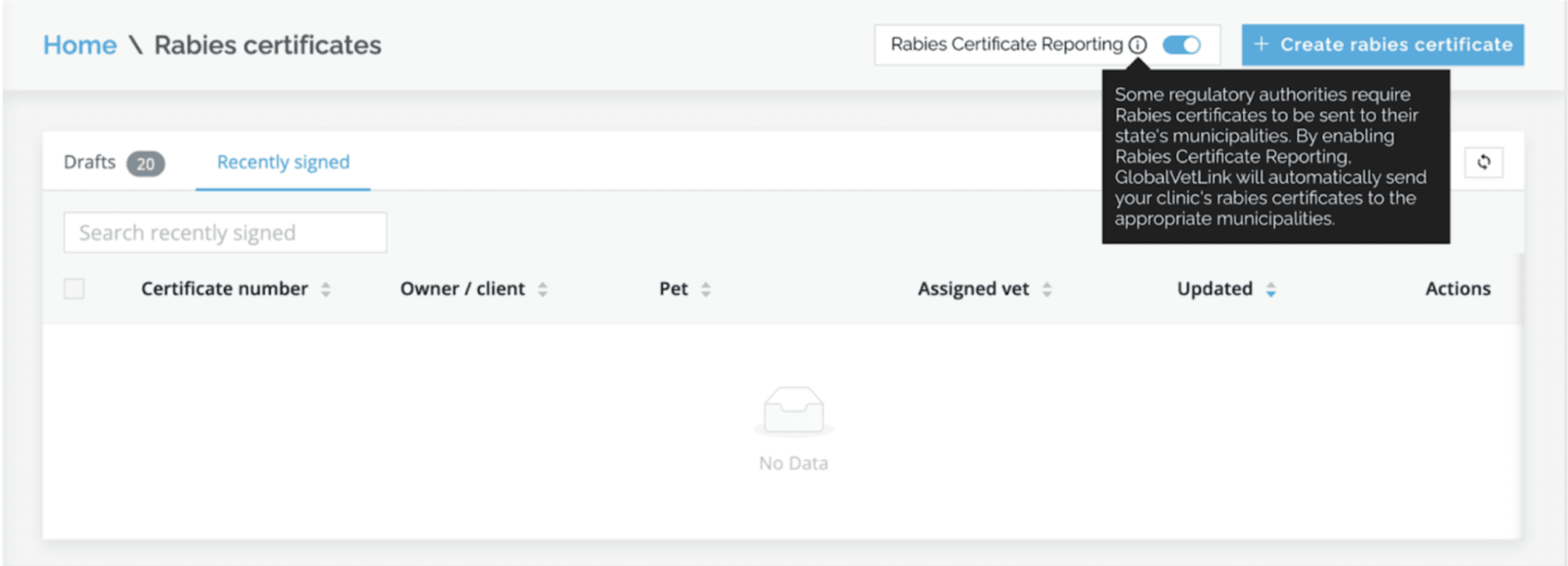Click the sort arrows on Assigned vet

tap(1046, 289)
